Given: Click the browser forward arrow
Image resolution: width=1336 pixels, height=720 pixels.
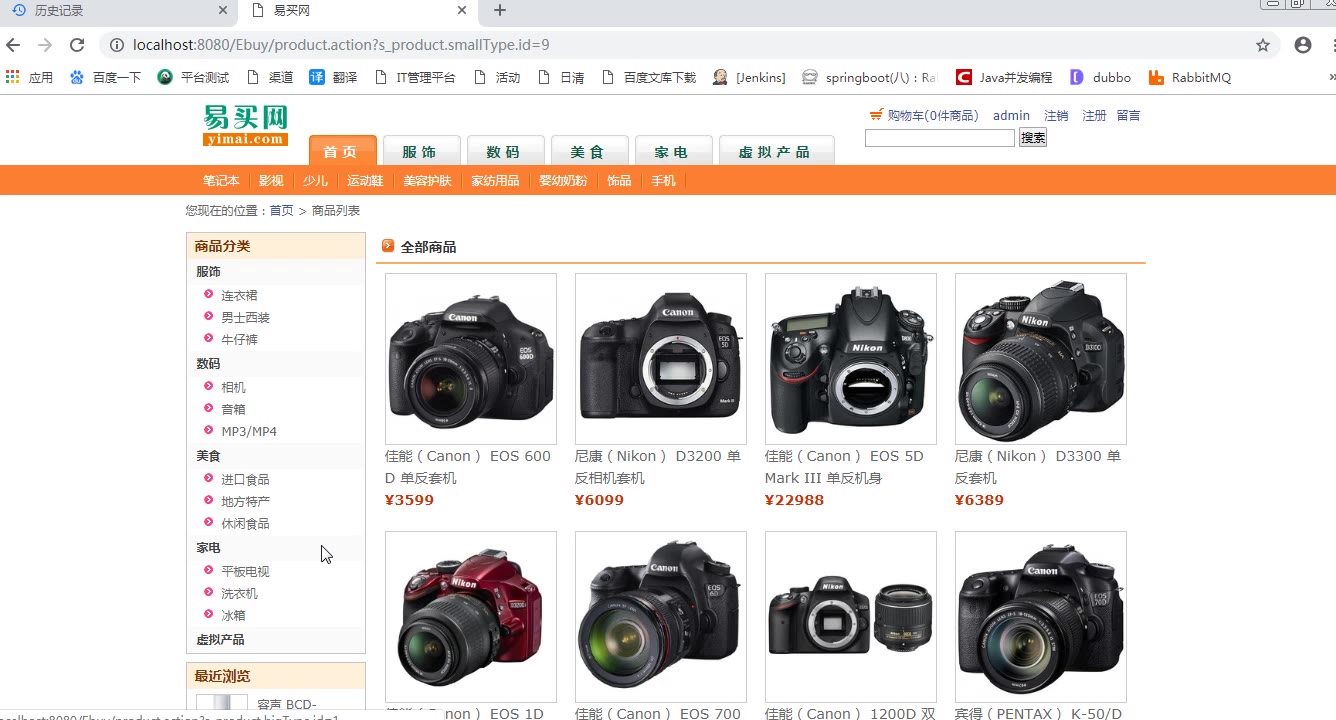Looking at the screenshot, I should [45, 45].
